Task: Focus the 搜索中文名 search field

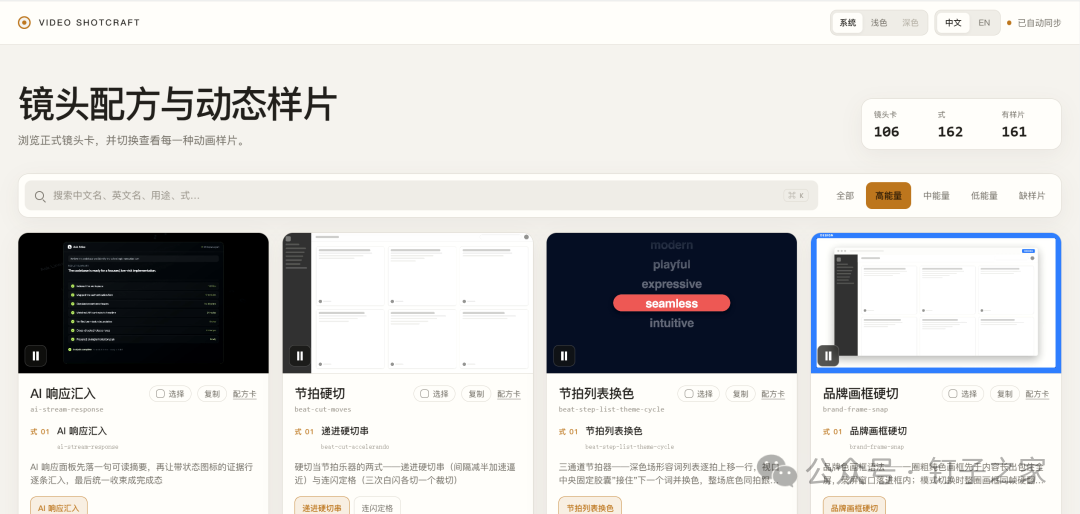Action: (x=421, y=196)
